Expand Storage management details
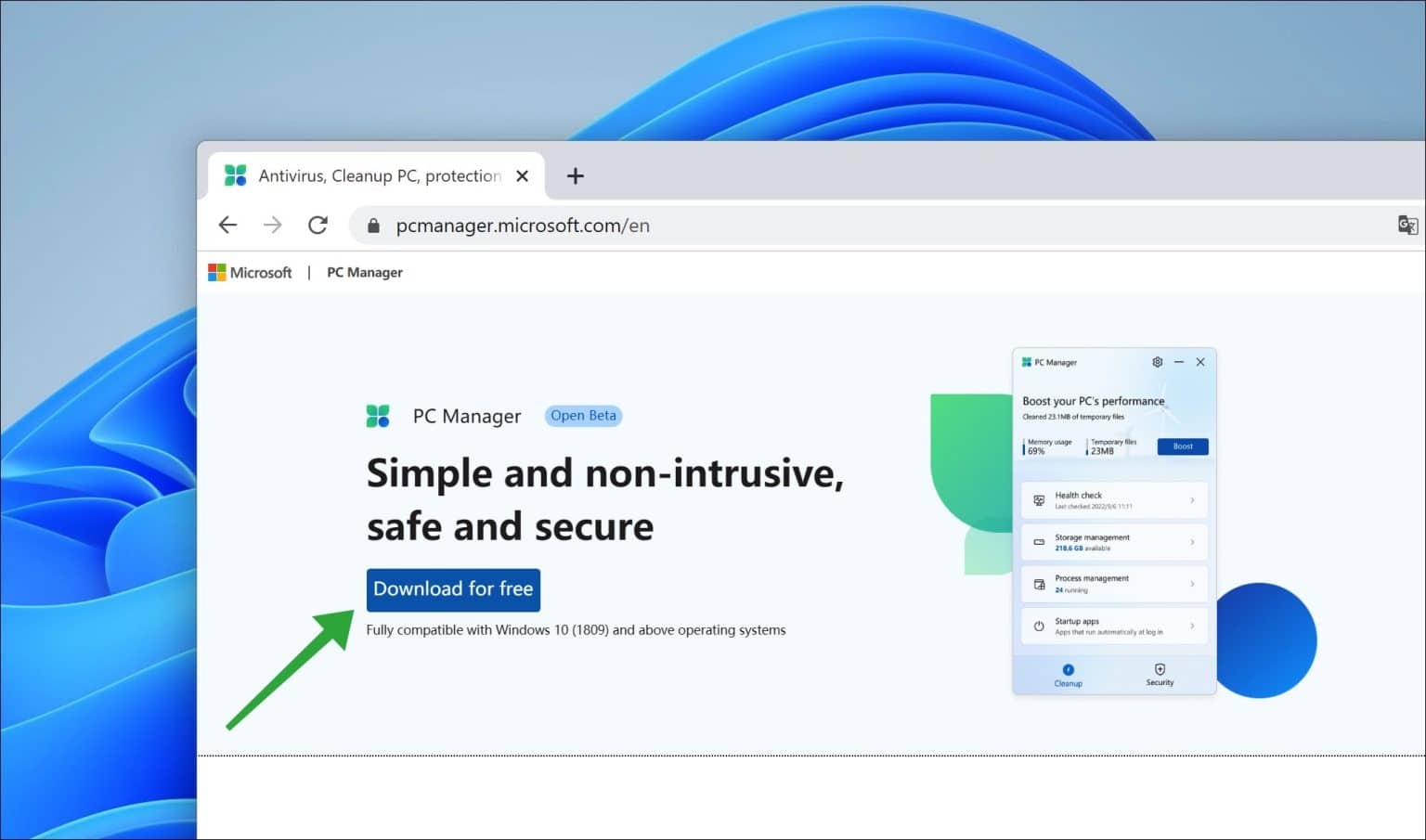 pyautogui.click(x=1192, y=542)
